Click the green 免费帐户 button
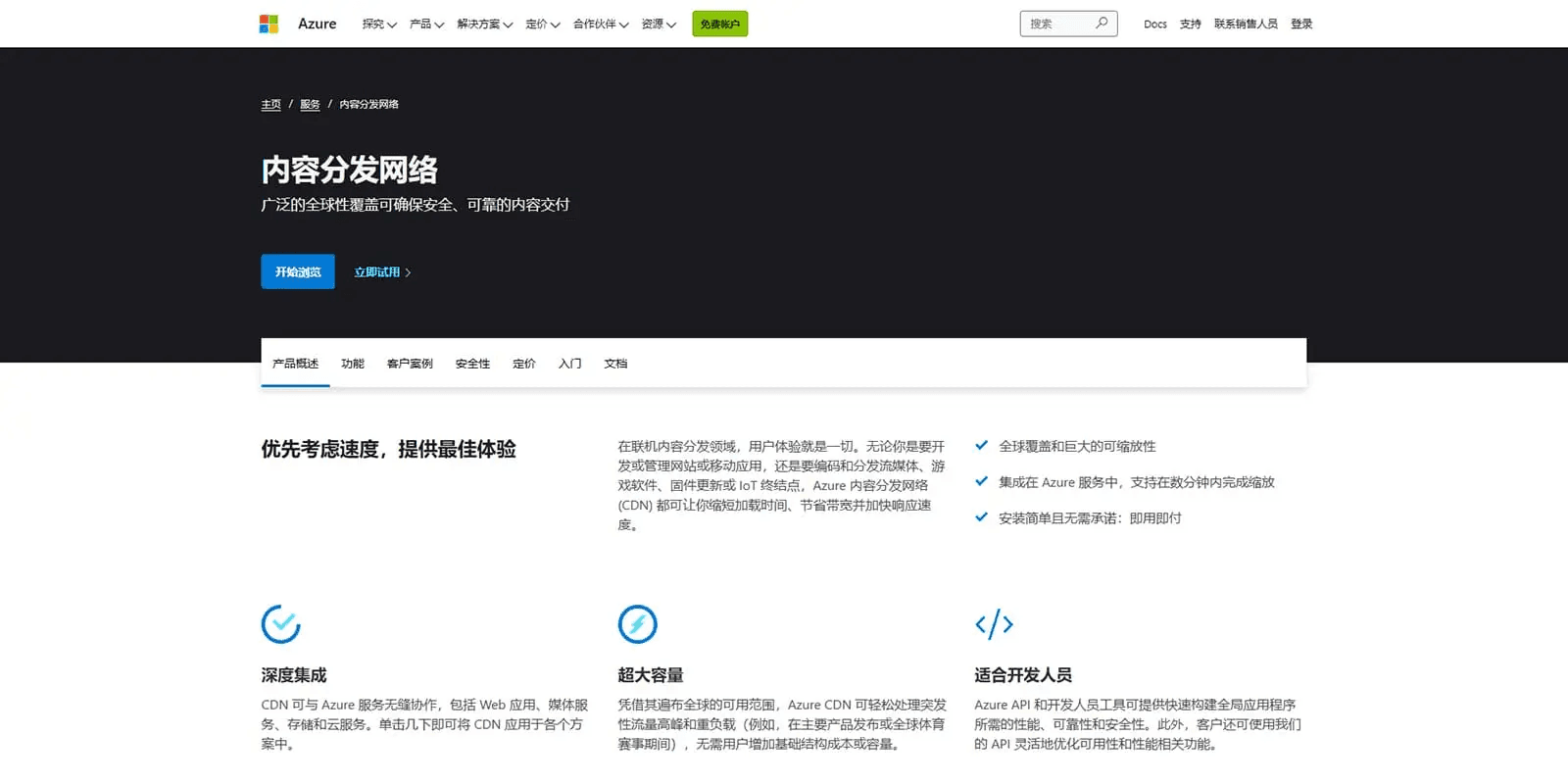The image size is (1568, 784). [x=719, y=24]
